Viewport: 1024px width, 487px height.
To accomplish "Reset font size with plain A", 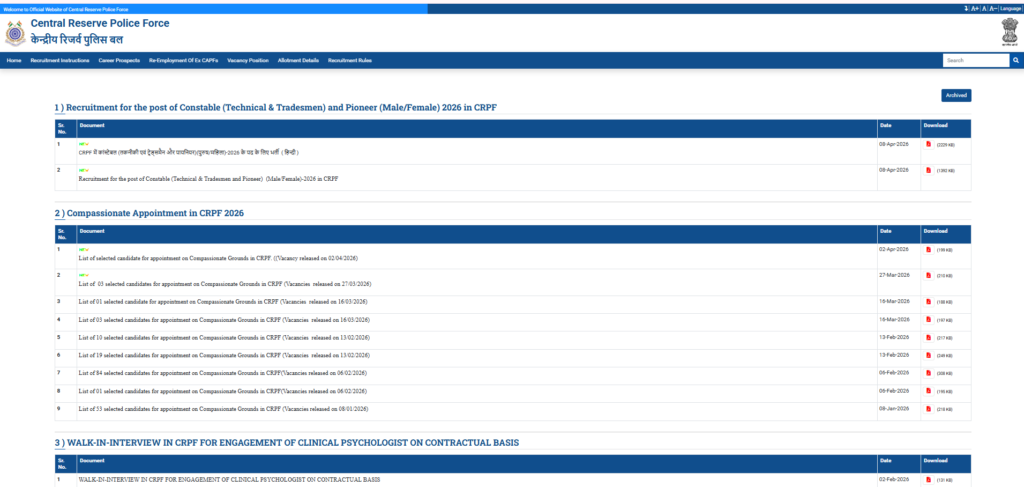I will click(x=984, y=8).
